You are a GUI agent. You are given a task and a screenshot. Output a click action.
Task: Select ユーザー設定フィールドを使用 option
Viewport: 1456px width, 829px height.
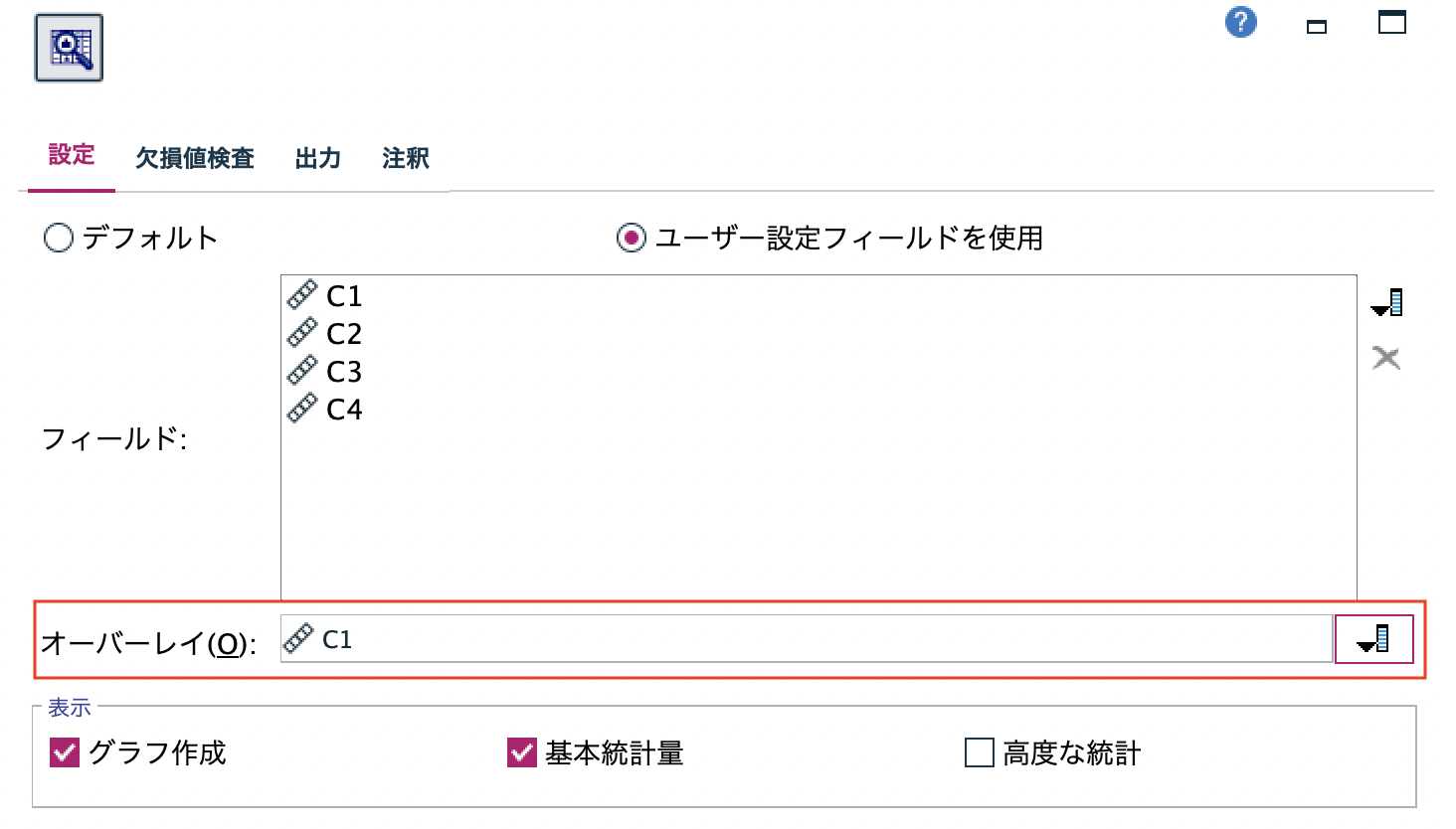632,238
